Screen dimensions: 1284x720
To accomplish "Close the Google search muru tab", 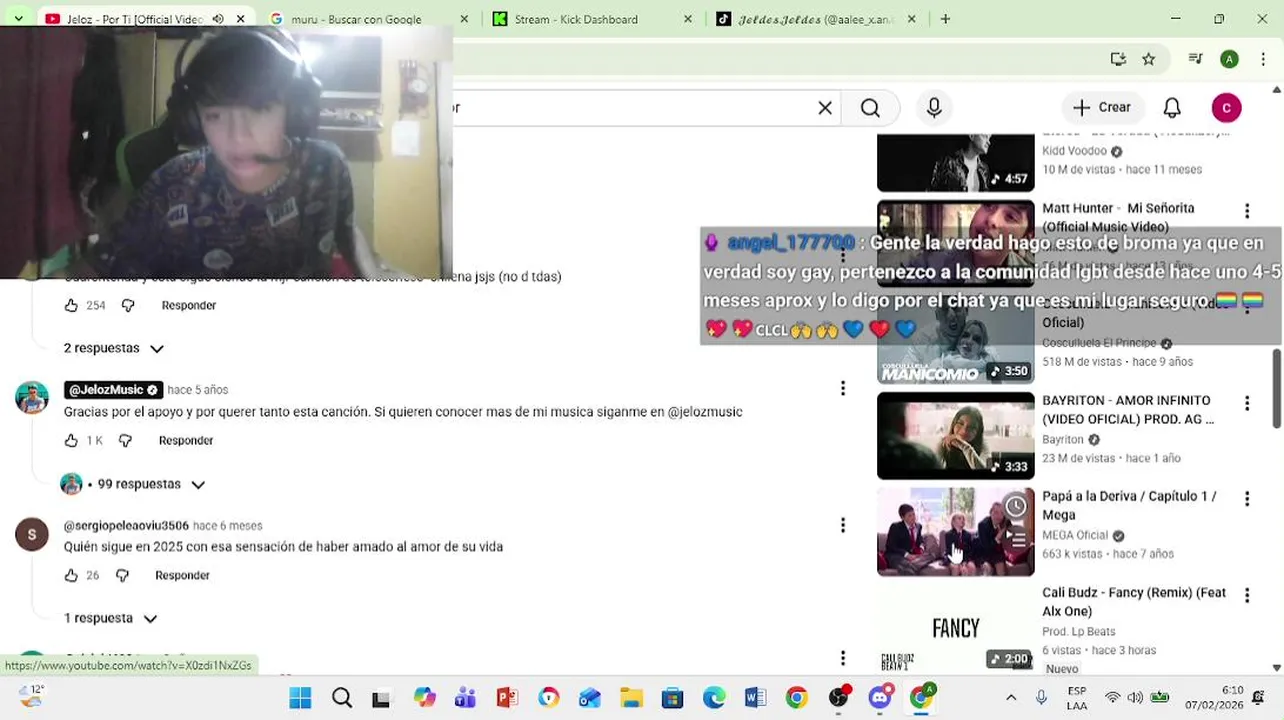I will (x=464, y=19).
